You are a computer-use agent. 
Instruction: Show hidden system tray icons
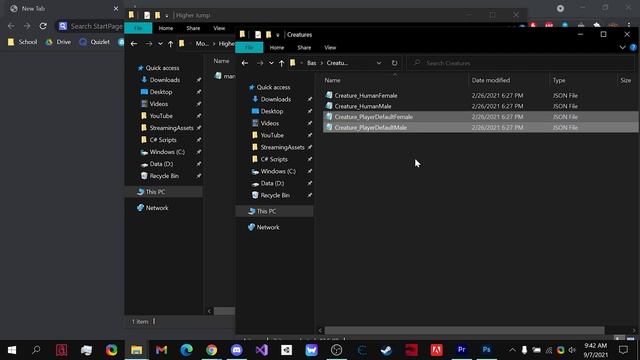[x=512, y=350]
